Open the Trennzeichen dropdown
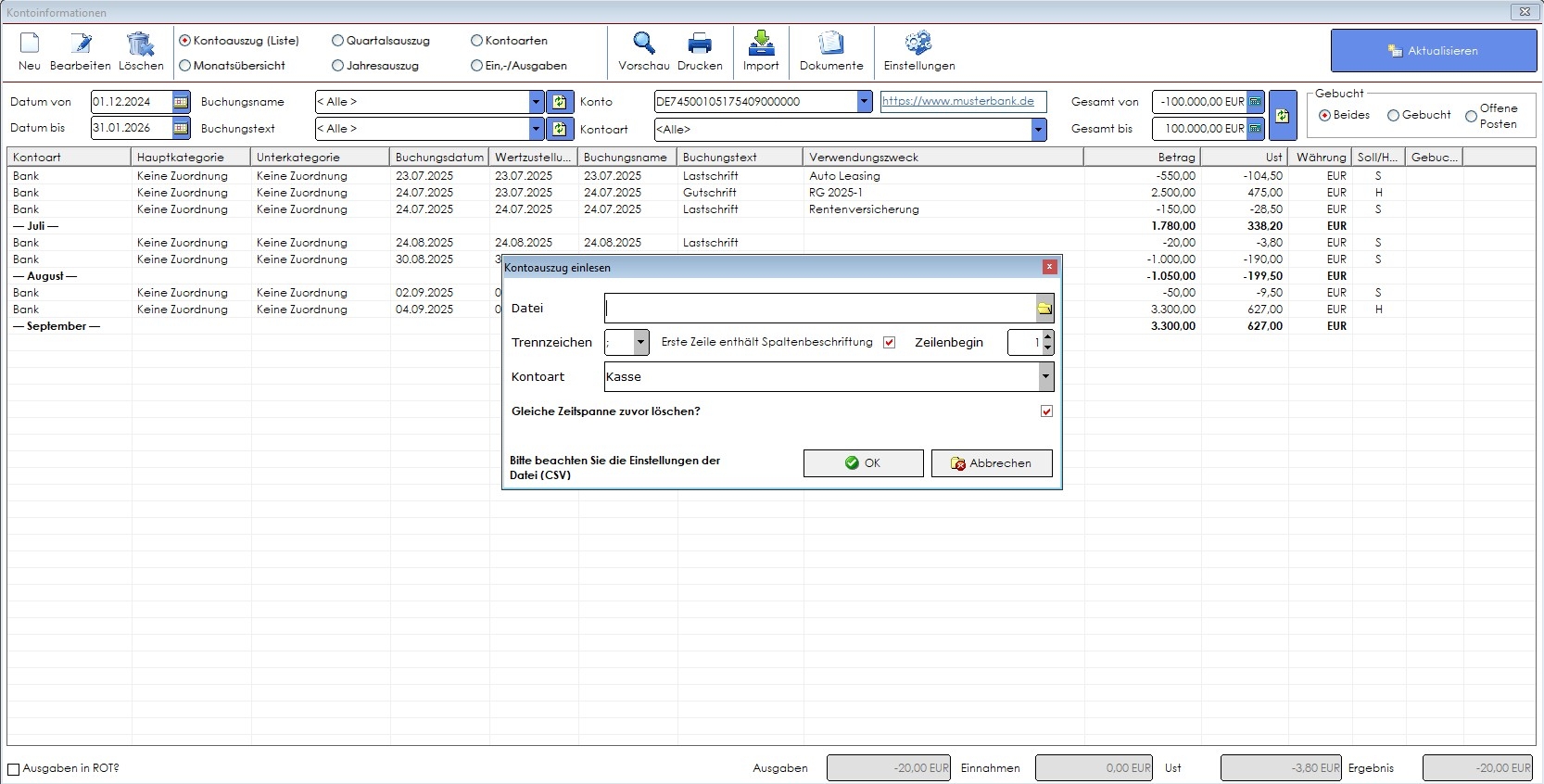The image size is (1544, 784). pyautogui.click(x=640, y=343)
